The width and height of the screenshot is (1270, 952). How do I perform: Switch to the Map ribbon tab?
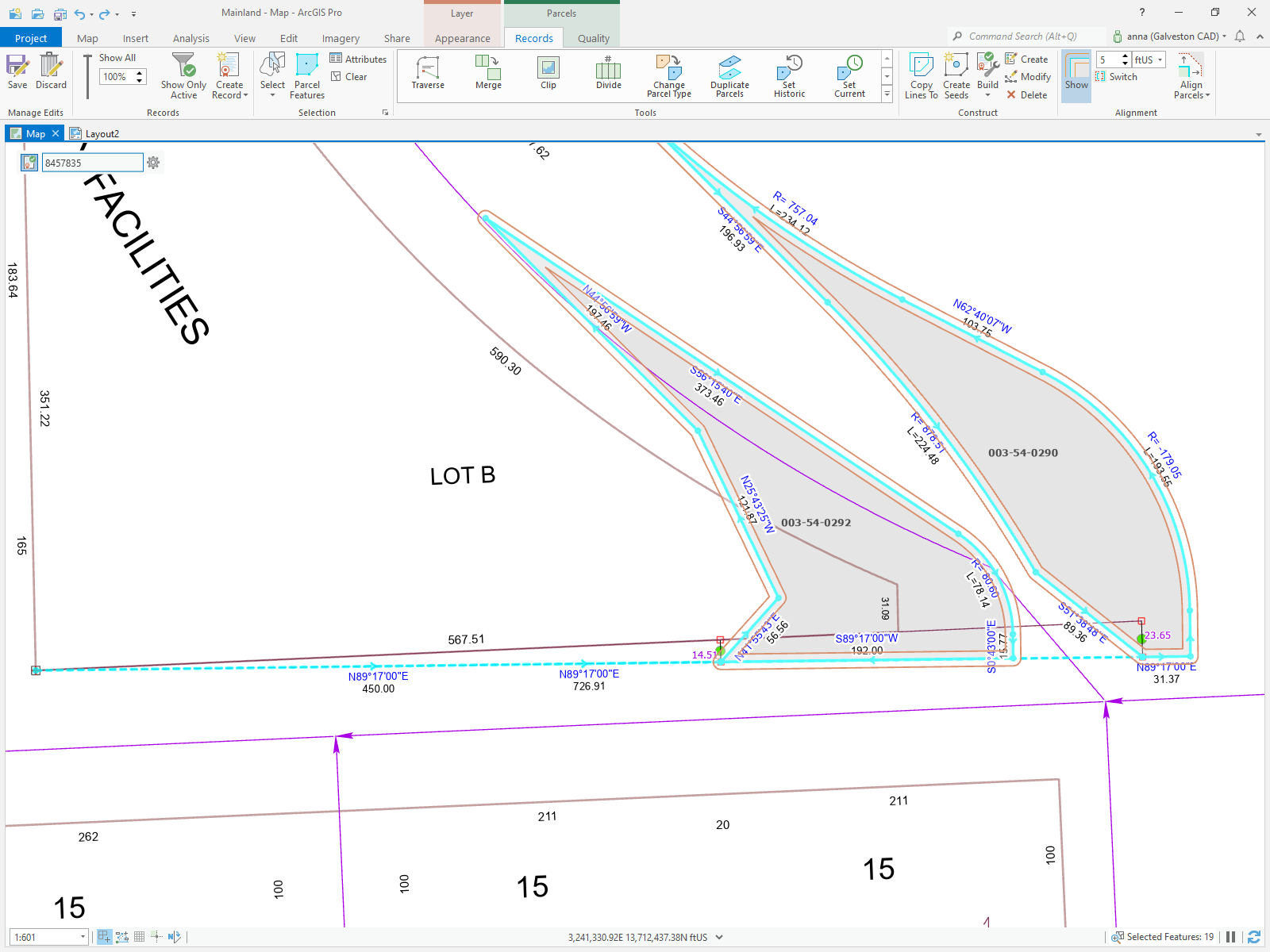point(87,38)
